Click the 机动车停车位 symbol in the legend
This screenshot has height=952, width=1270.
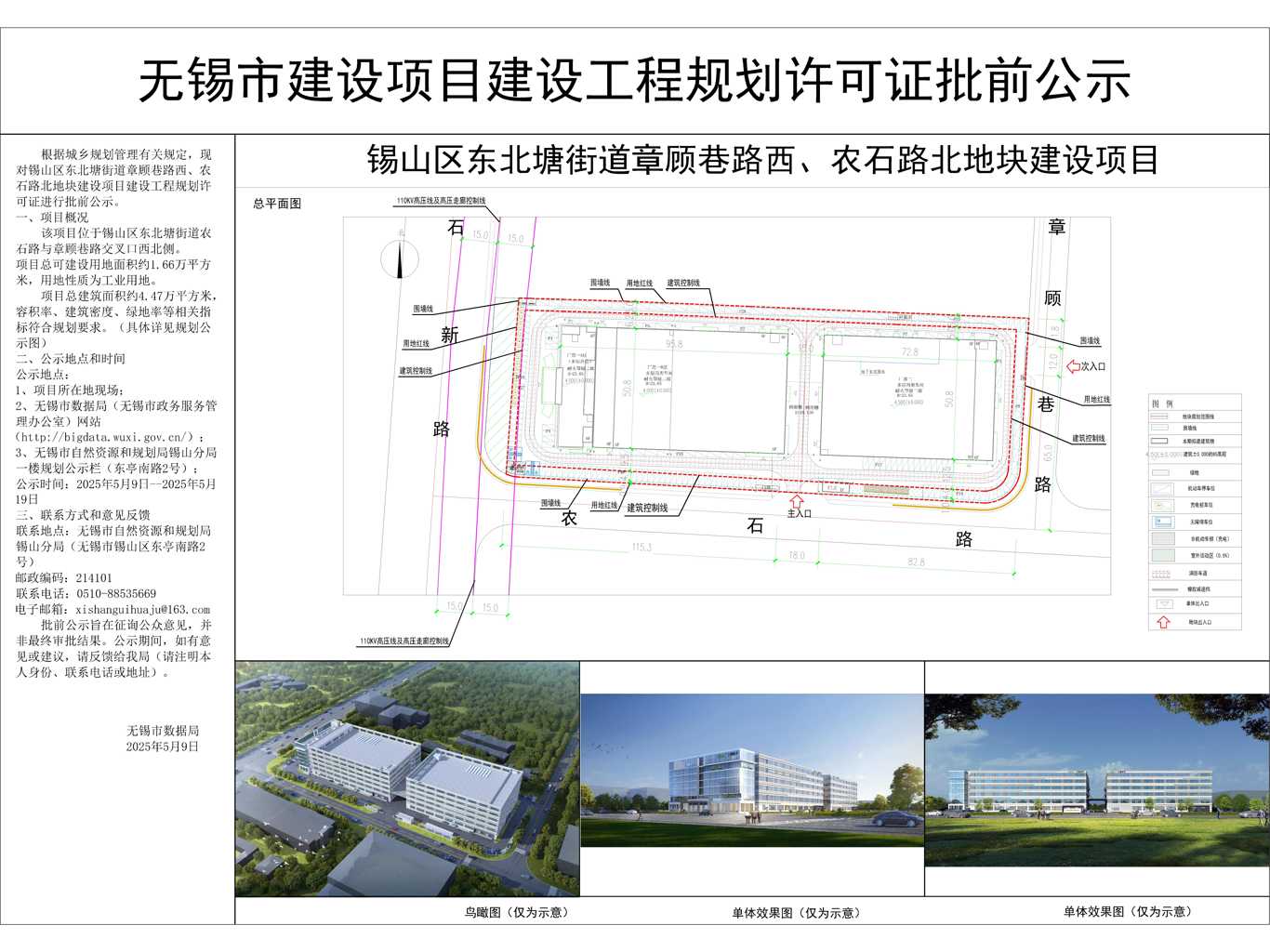[1163, 488]
